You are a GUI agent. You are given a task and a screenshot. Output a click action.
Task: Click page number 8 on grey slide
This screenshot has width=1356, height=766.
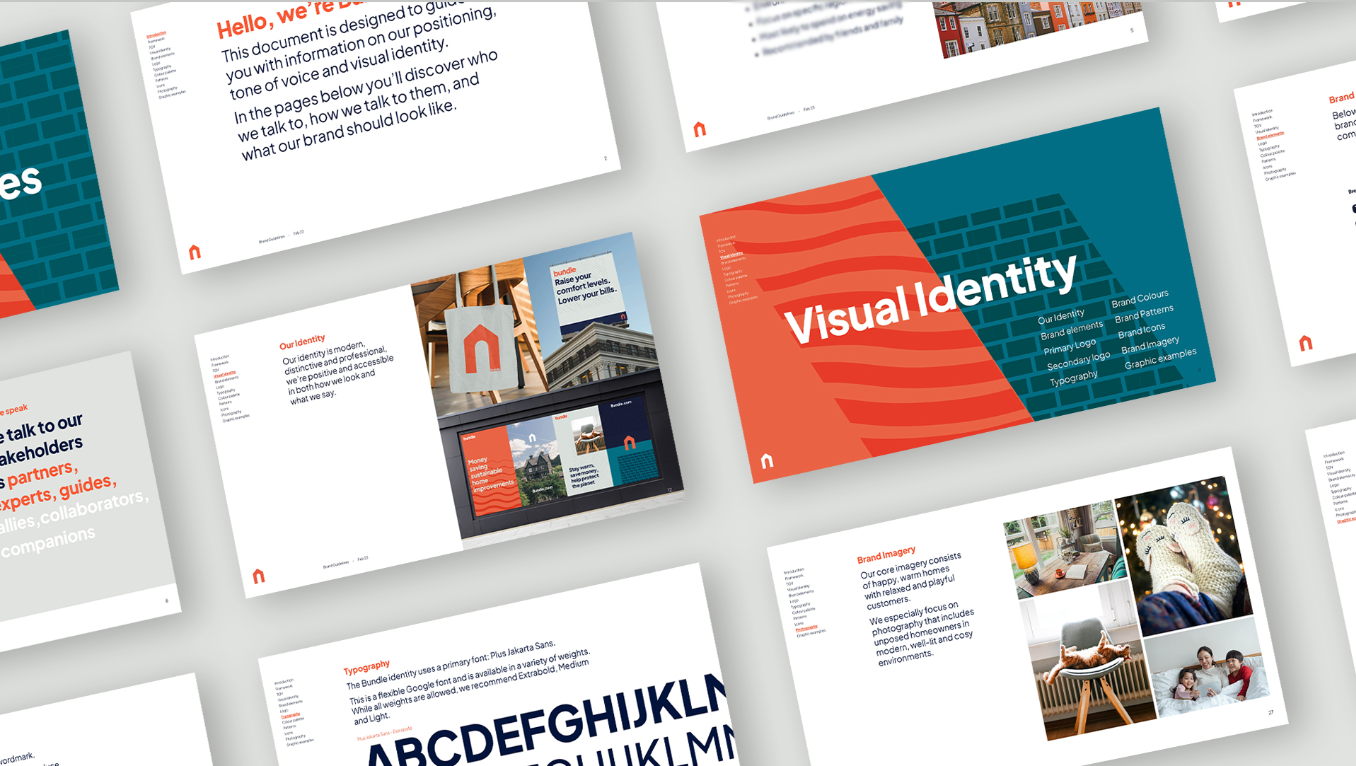click(x=166, y=600)
